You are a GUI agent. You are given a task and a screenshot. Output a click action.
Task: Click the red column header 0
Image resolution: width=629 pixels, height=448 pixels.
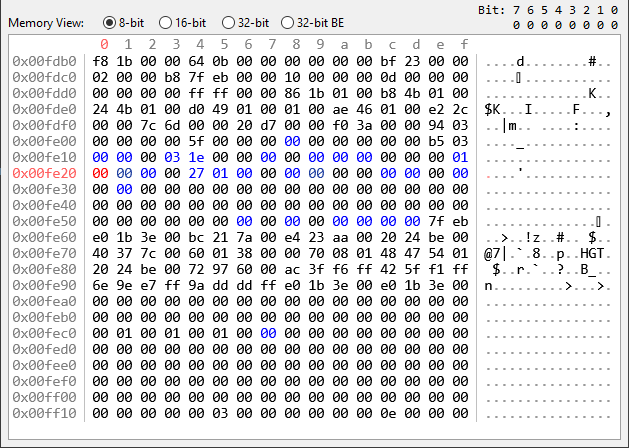(x=104, y=44)
